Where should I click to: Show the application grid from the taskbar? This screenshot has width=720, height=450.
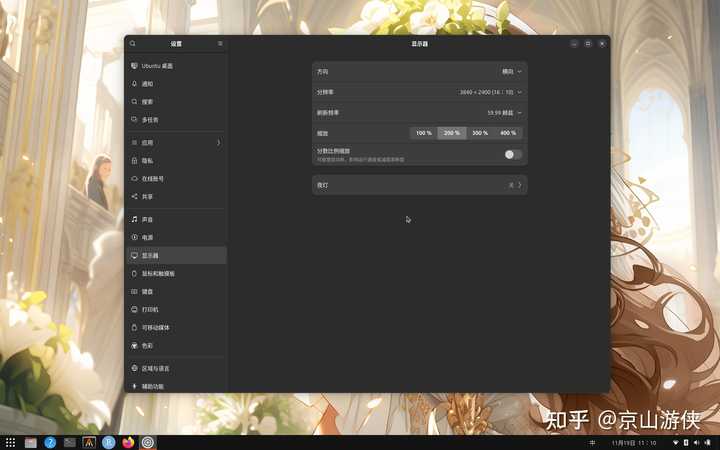[x=10, y=443]
